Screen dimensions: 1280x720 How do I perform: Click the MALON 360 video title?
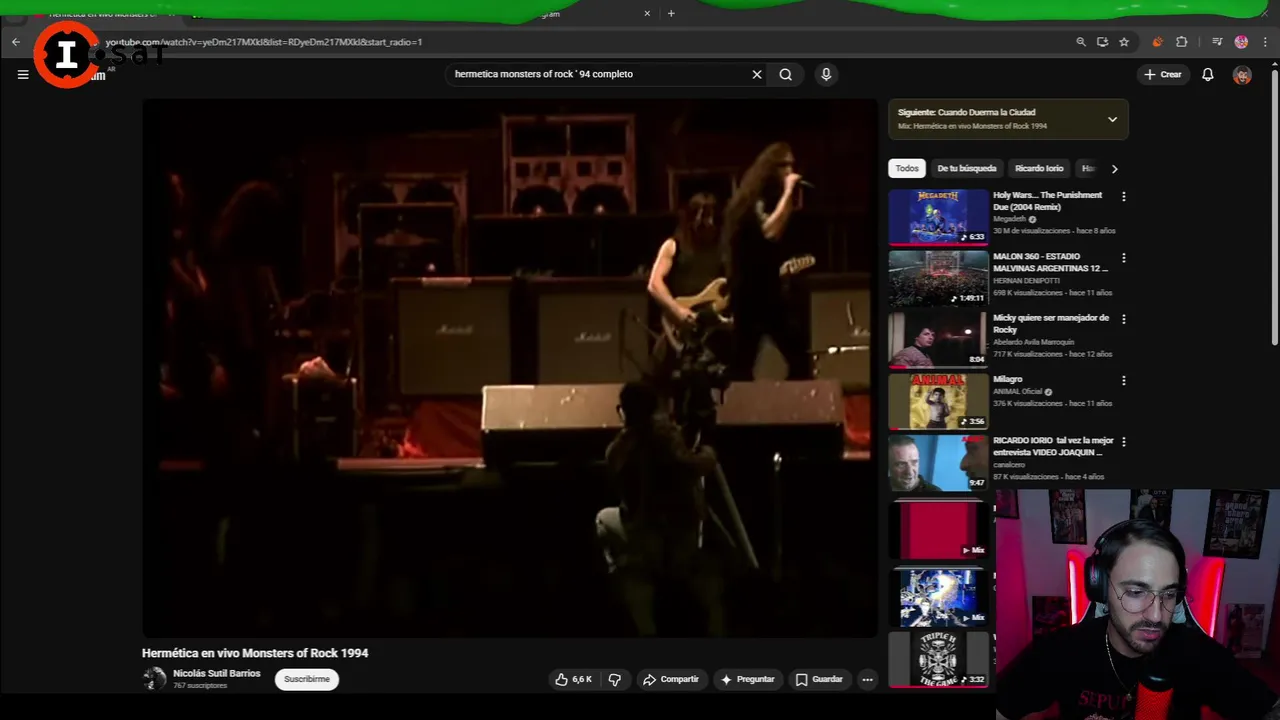point(1050,262)
